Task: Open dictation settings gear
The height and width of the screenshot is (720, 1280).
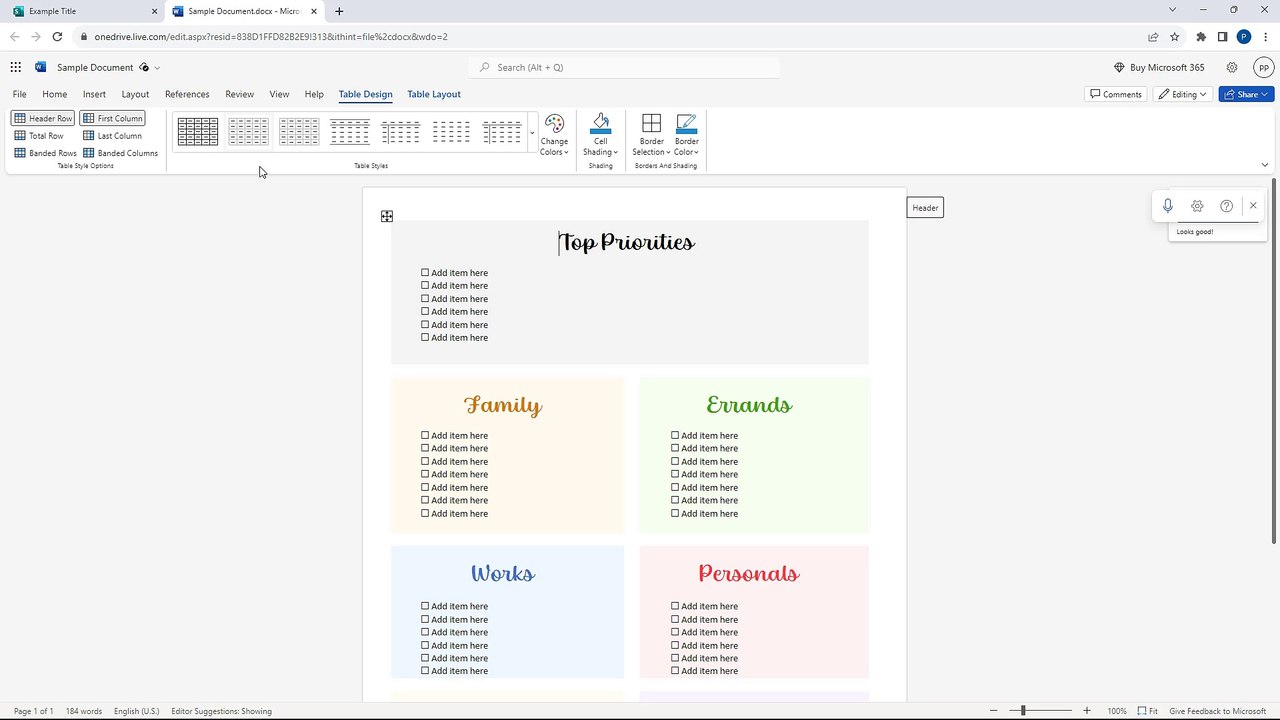Action: (1197, 206)
